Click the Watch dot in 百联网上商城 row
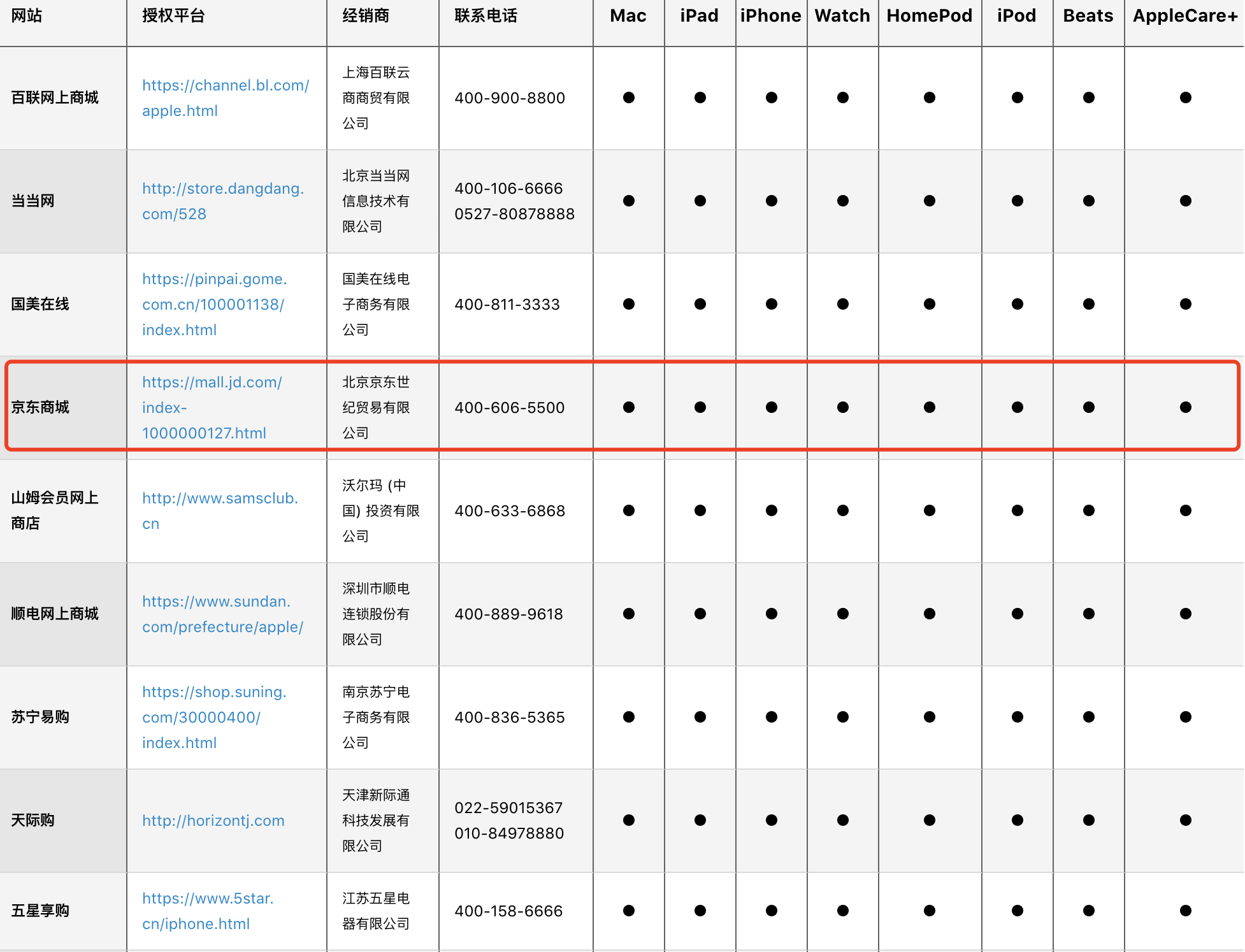This screenshot has height=952, width=1245. [842, 97]
